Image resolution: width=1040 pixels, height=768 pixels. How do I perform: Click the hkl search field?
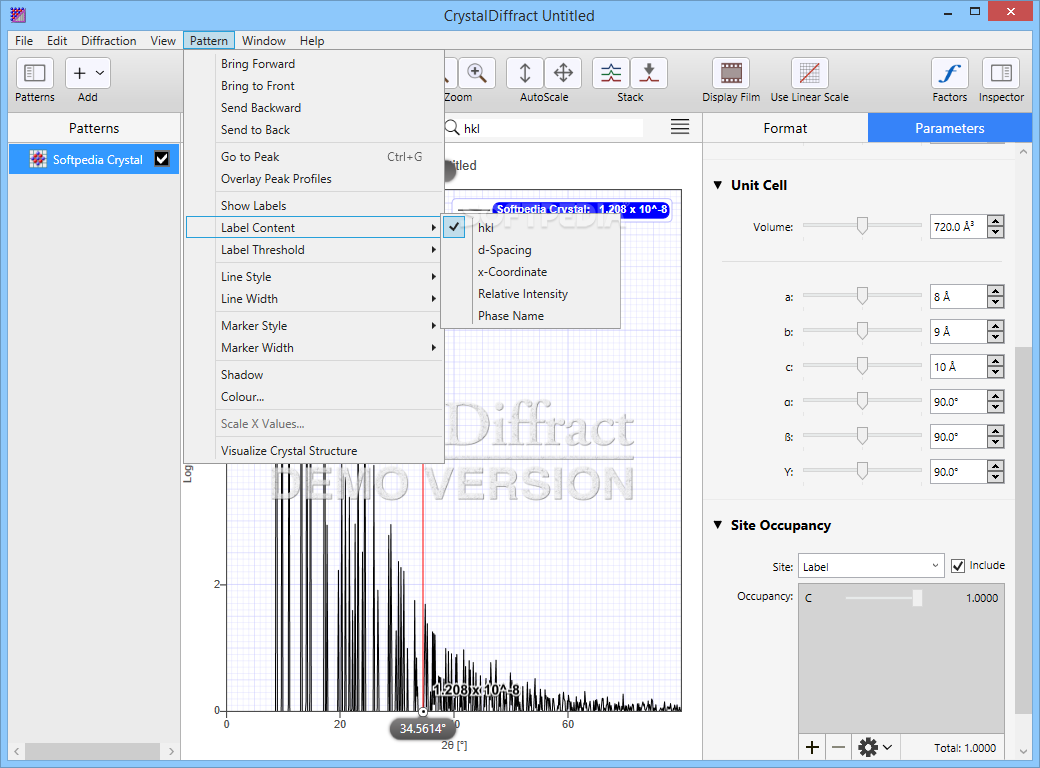(x=552, y=128)
